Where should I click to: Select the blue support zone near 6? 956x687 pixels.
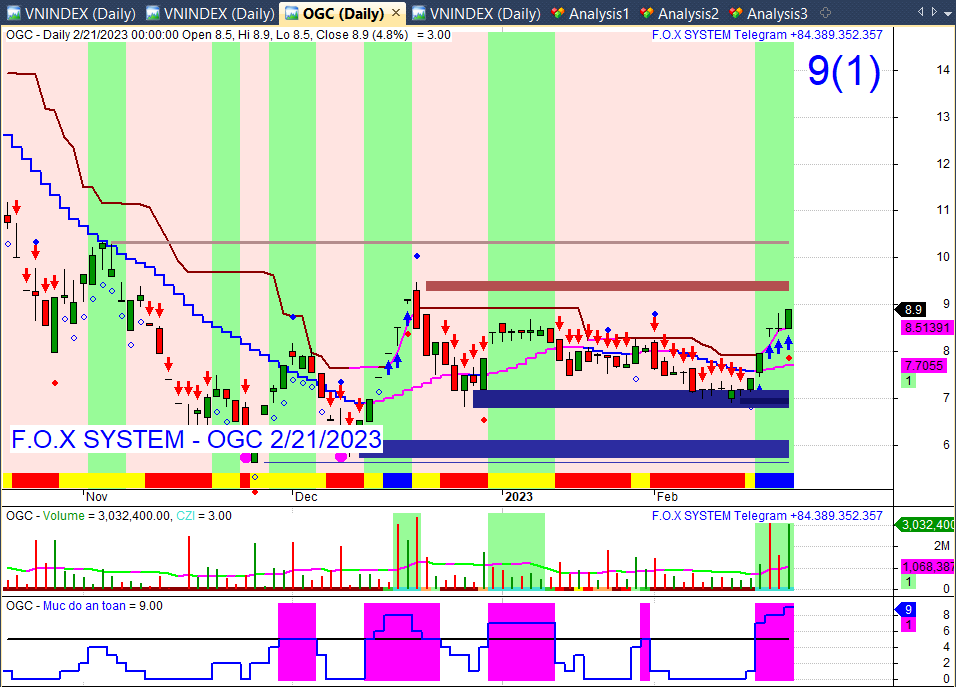pos(574,449)
